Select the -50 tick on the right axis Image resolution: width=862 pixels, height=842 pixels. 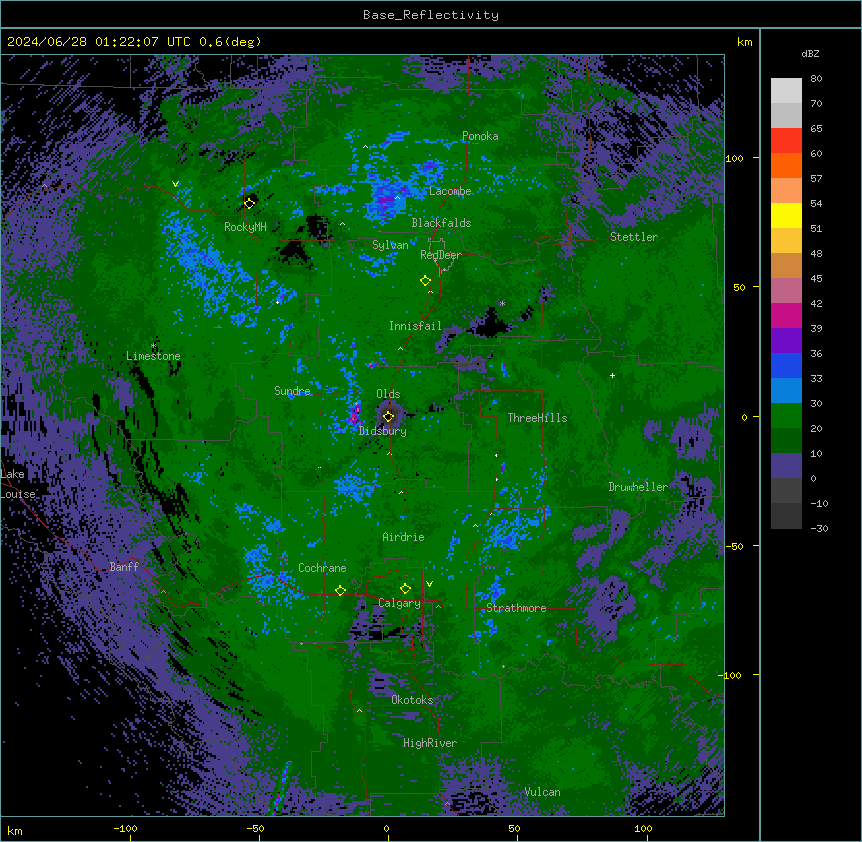[733, 546]
